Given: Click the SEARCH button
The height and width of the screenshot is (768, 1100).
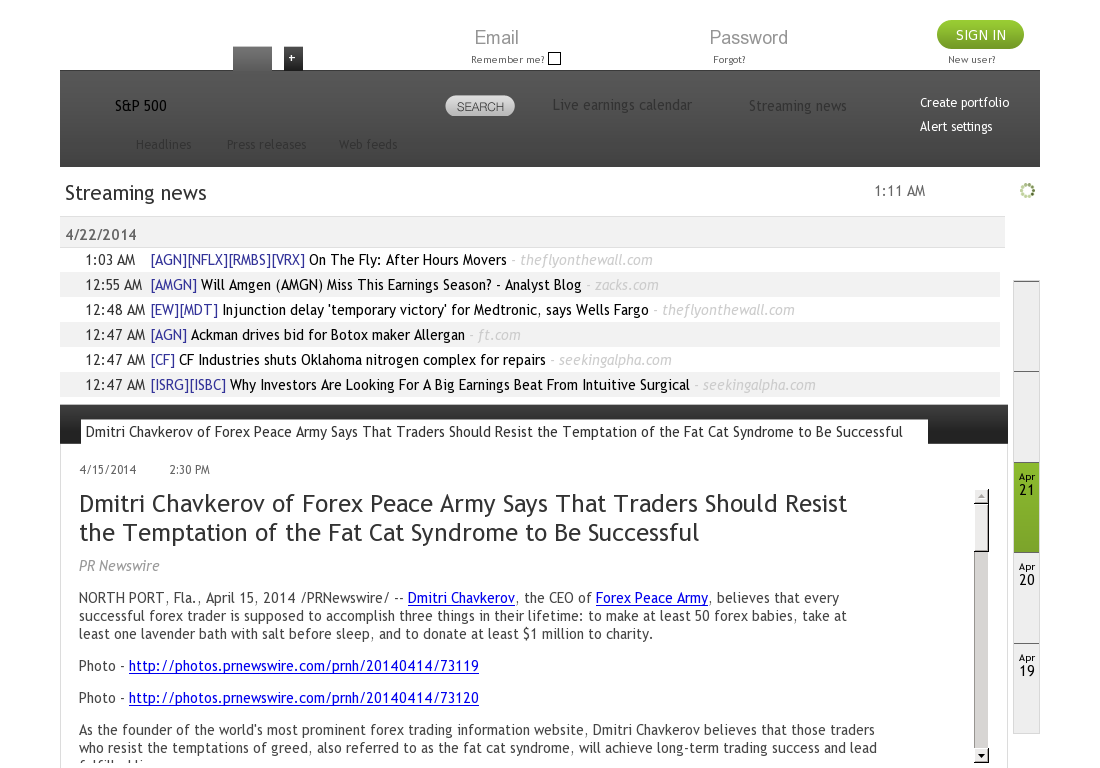Looking at the screenshot, I should 480,106.
